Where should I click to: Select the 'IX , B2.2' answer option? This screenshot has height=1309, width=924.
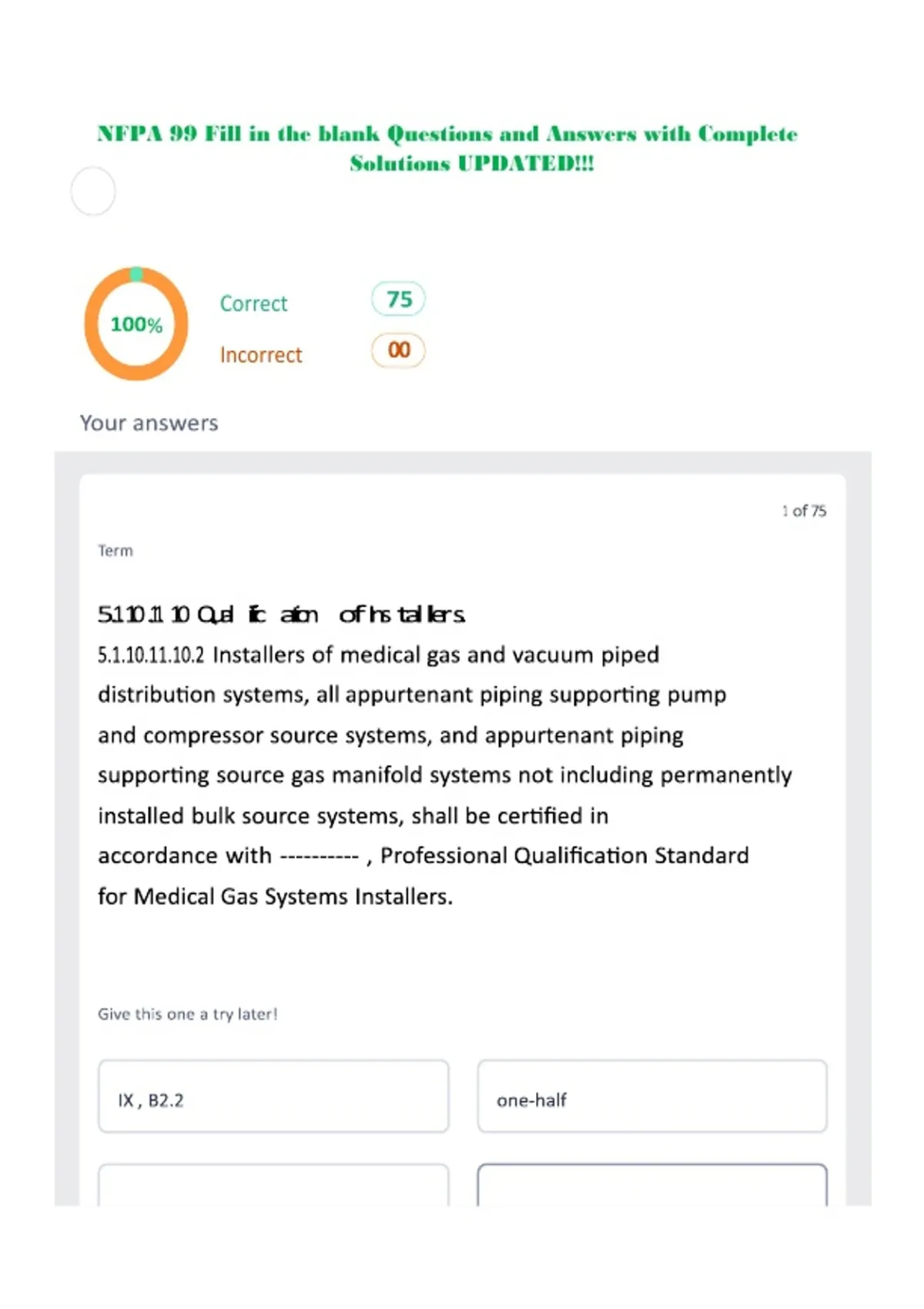[273, 1096]
